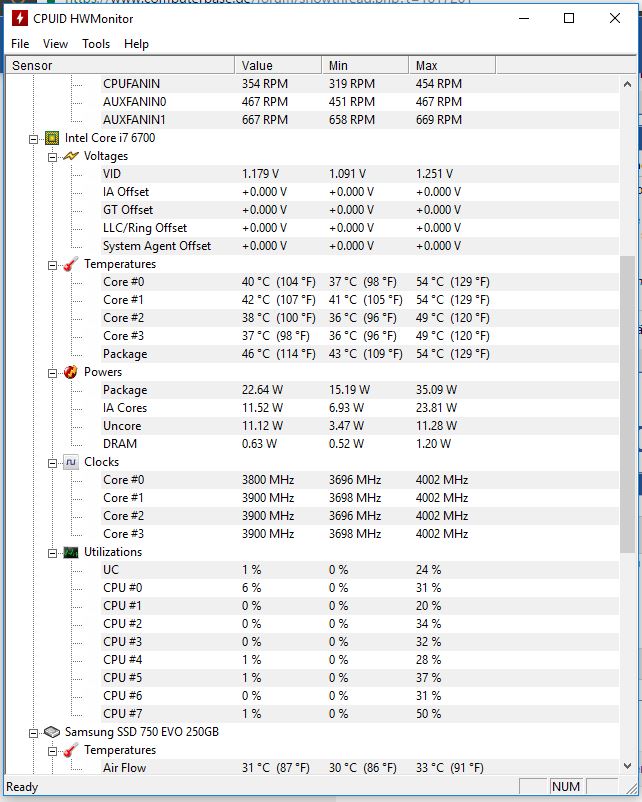This screenshot has height=802, width=642.
Task: Click the Value column header
Action: 278,65
